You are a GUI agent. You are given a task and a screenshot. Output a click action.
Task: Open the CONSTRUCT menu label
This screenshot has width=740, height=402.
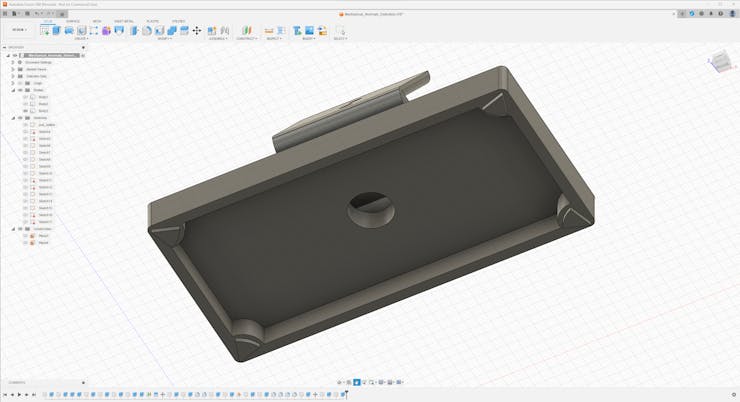click(247, 39)
